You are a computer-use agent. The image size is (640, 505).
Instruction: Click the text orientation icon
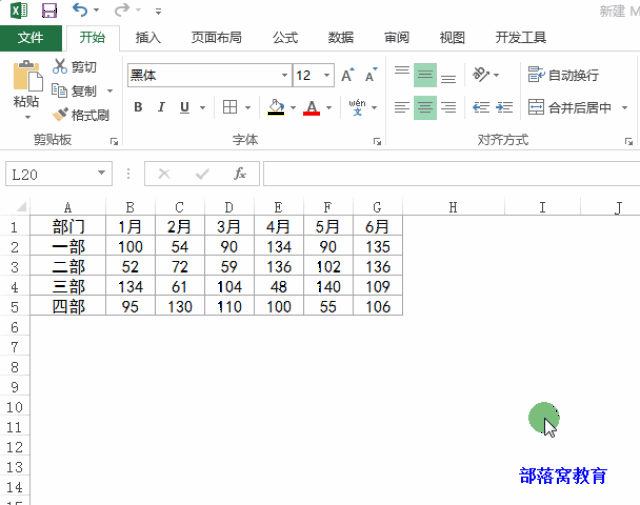(x=481, y=75)
